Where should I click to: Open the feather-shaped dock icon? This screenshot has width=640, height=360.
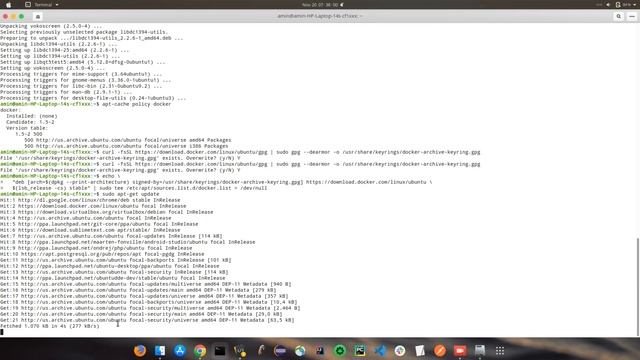260,351
